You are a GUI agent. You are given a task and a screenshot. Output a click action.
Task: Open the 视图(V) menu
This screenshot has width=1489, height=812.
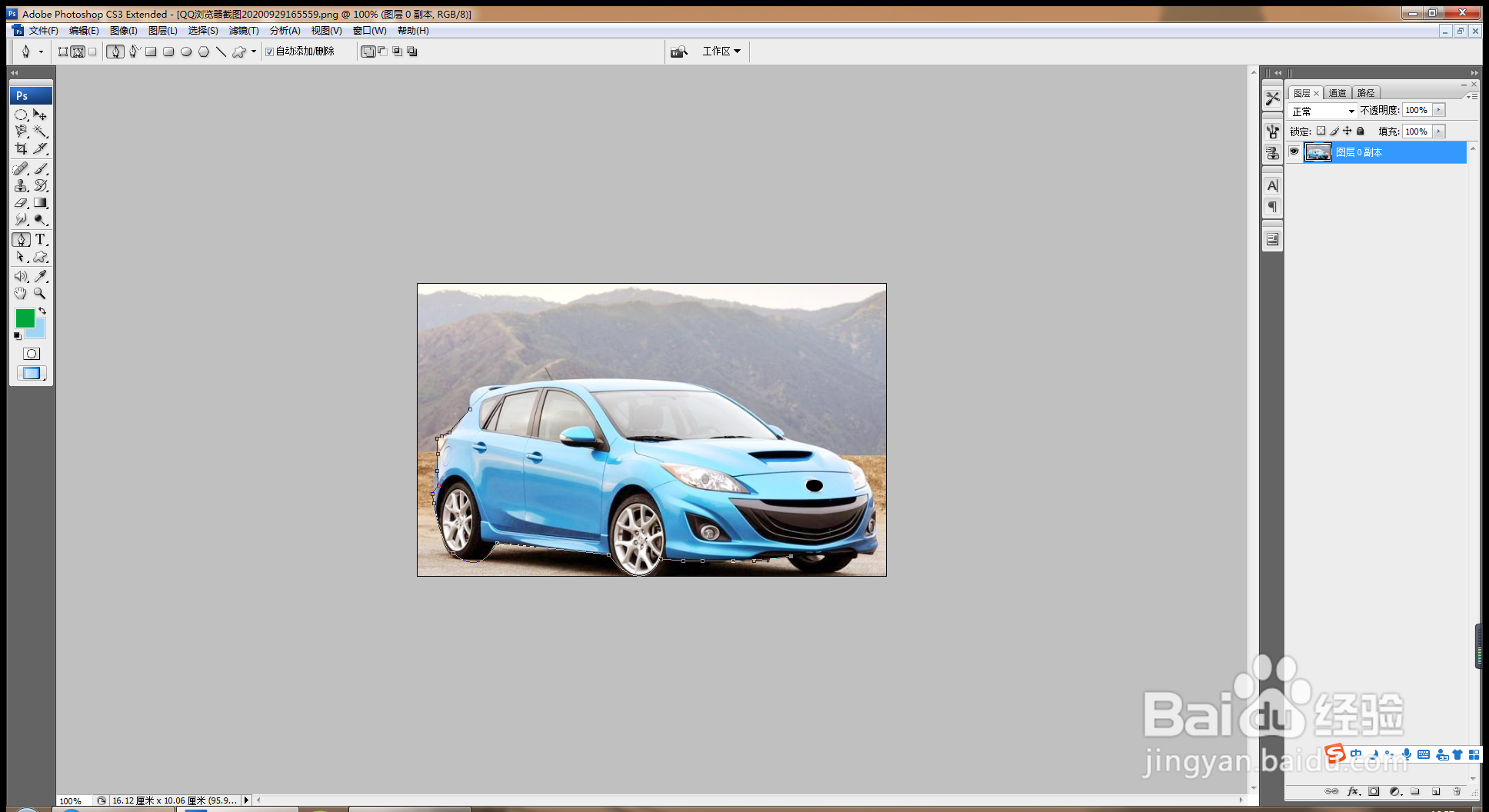(327, 31)
